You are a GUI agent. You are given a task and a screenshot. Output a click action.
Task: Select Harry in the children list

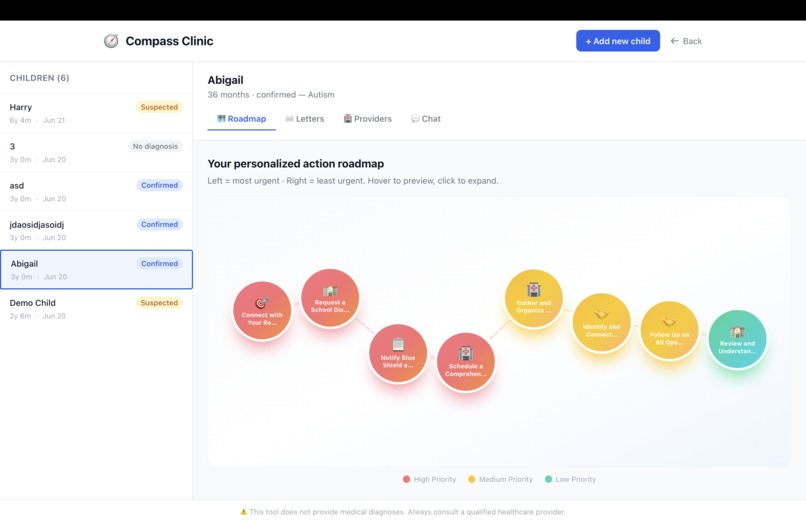[96, 113]
